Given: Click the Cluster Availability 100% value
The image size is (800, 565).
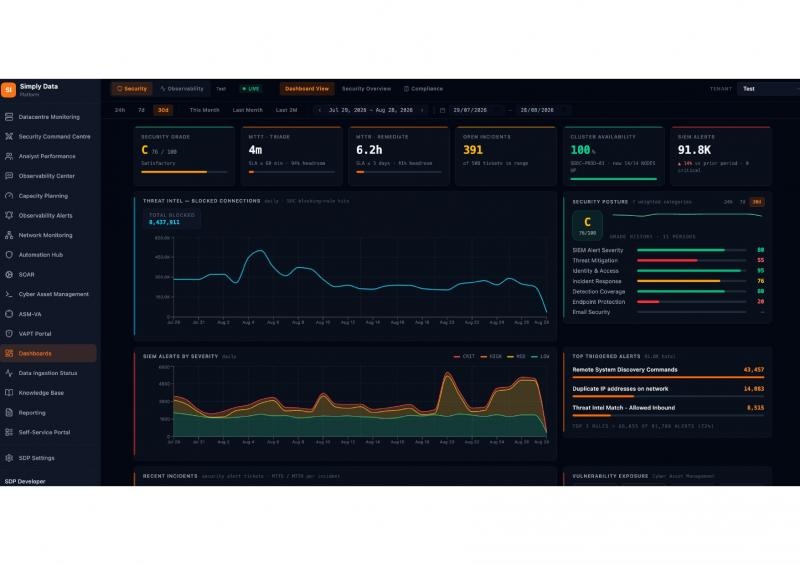Looking at the screenshot, I should [x=583, y=150].
